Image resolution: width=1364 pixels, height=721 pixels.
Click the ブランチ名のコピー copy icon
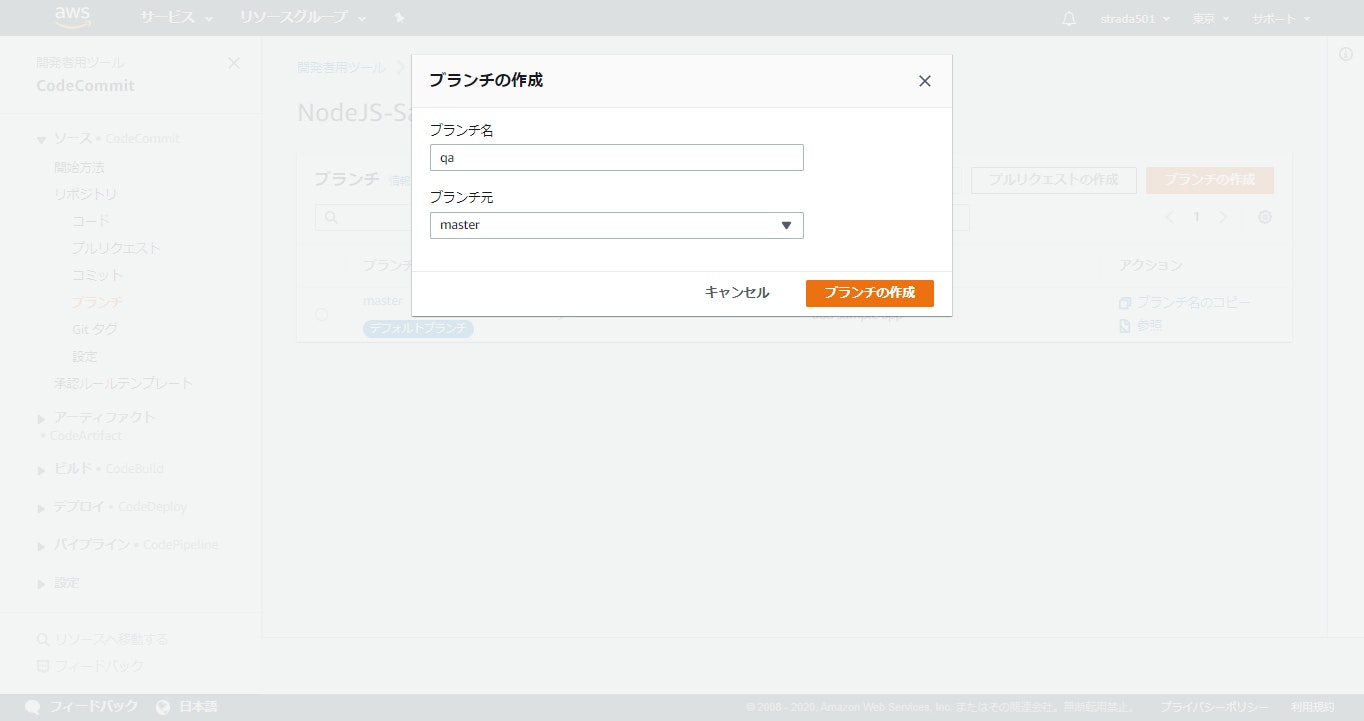tap(1125, 301)
